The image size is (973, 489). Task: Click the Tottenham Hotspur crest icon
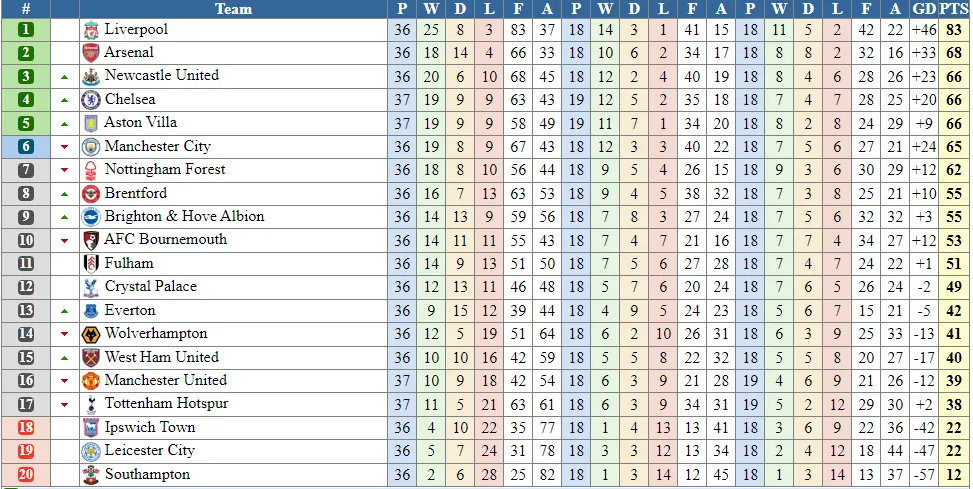tap(91, 404)
